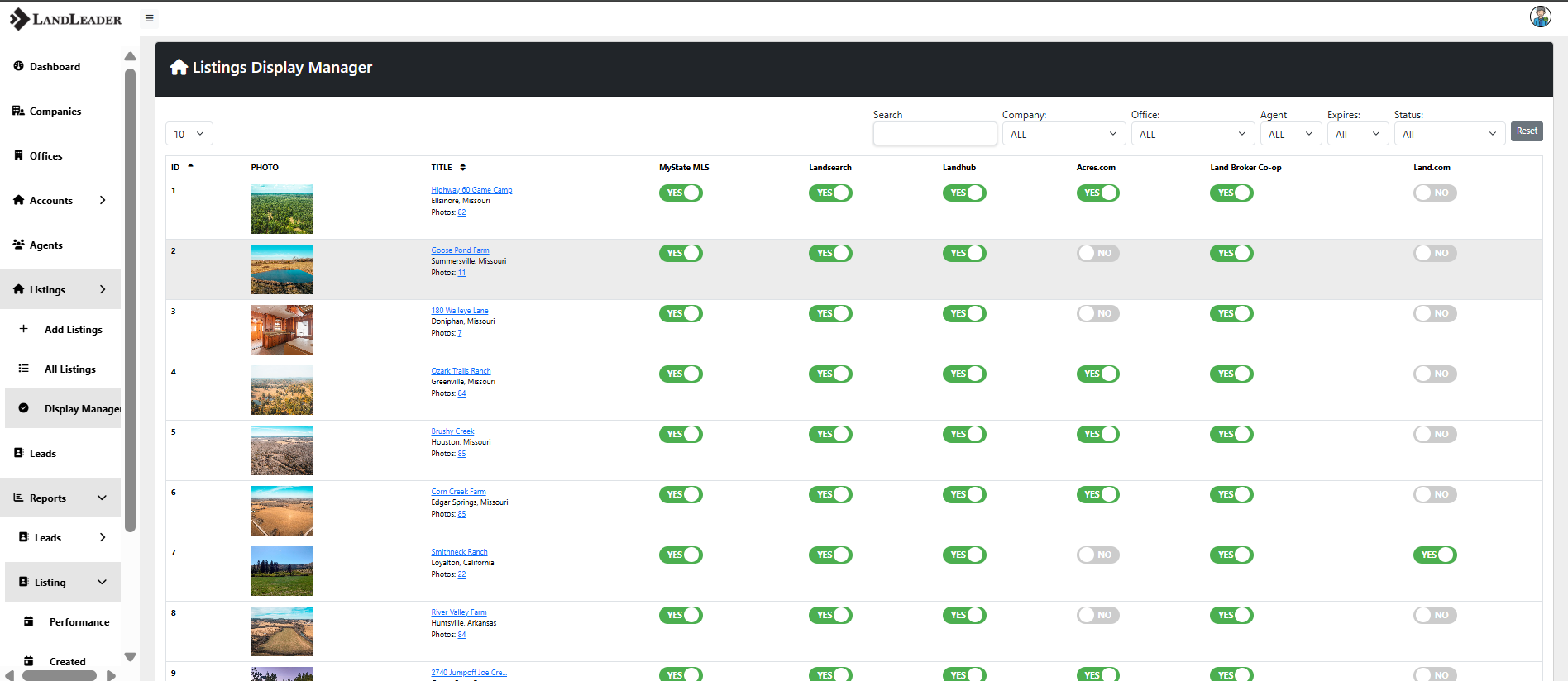1568x681 pixels.
Task: Toggle the hamburger sidebar menu icon
Action: tap(150, 18)
